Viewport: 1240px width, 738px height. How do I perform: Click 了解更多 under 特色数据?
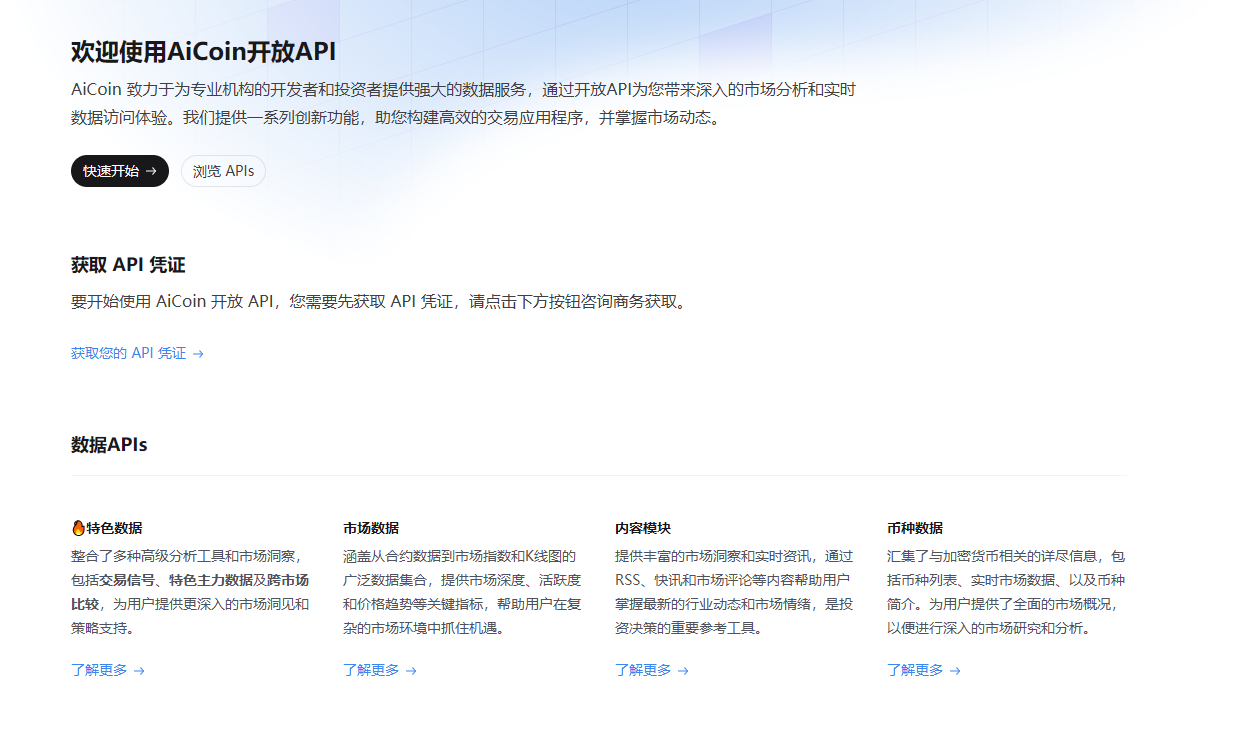tap(108, 670)
